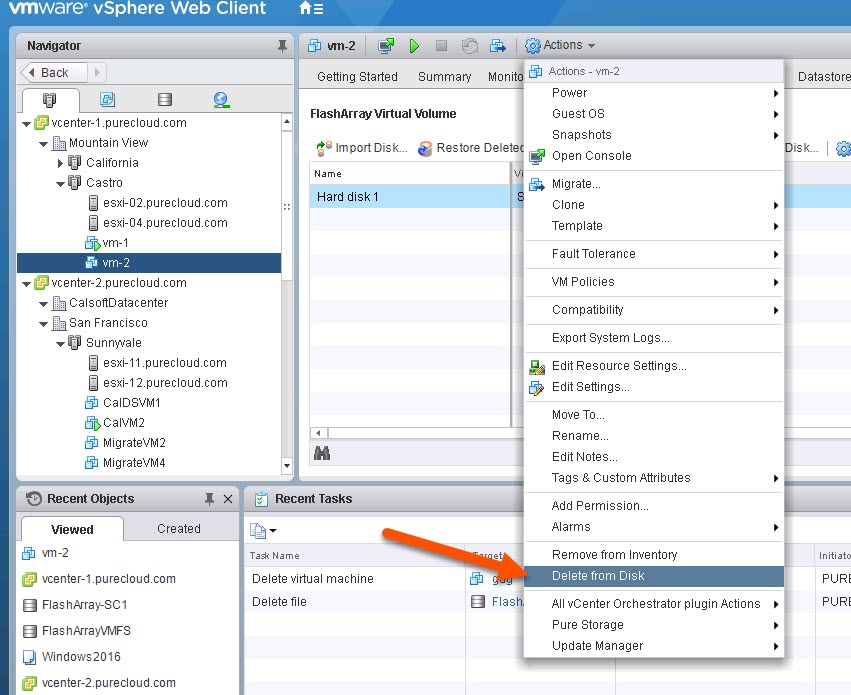Choose Edit Resource Settings... menu item
This screenshot has height=695, width=851.
[655, 366]
